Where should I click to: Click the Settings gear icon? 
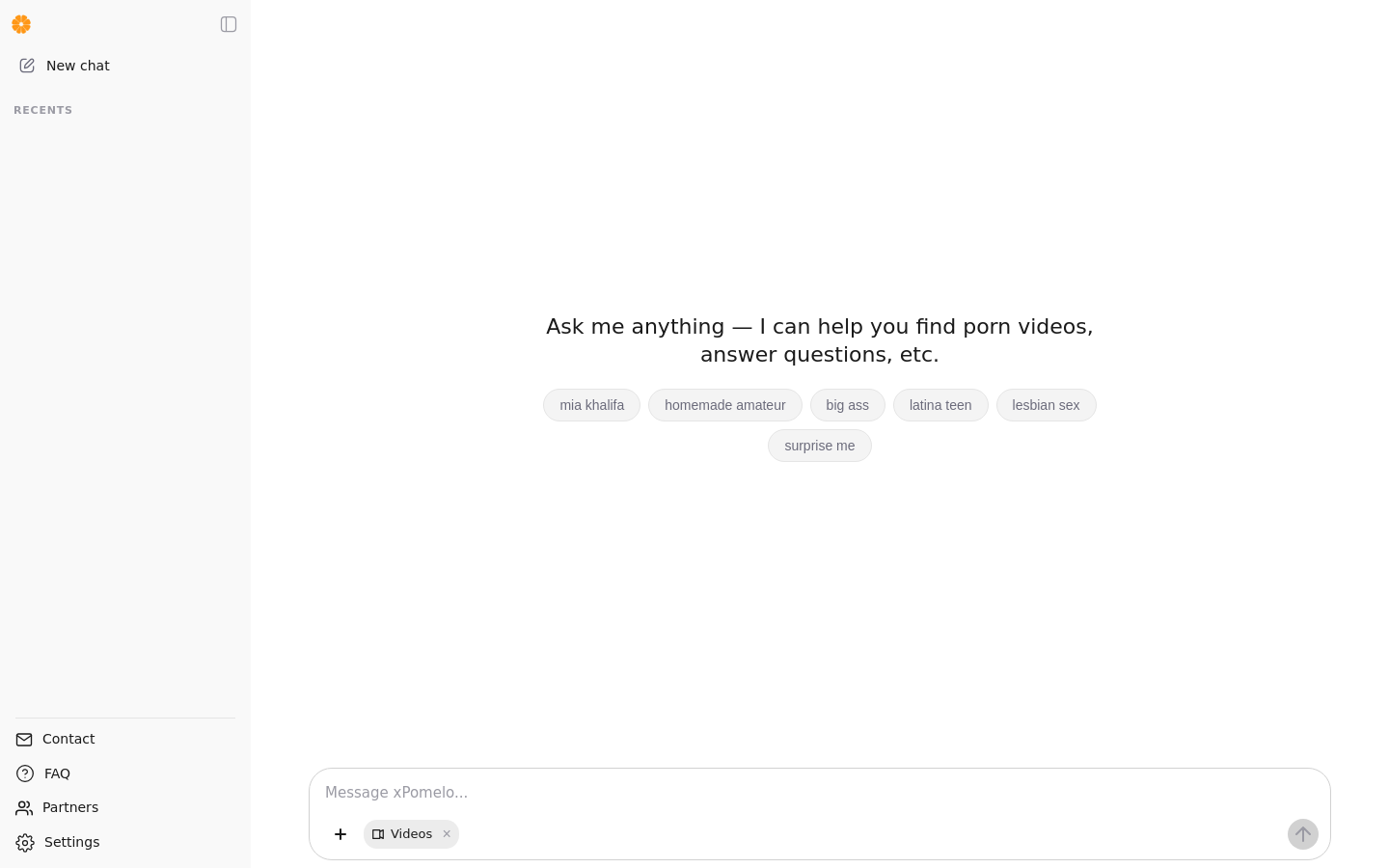pyautogui.click(x=25, y=843)
